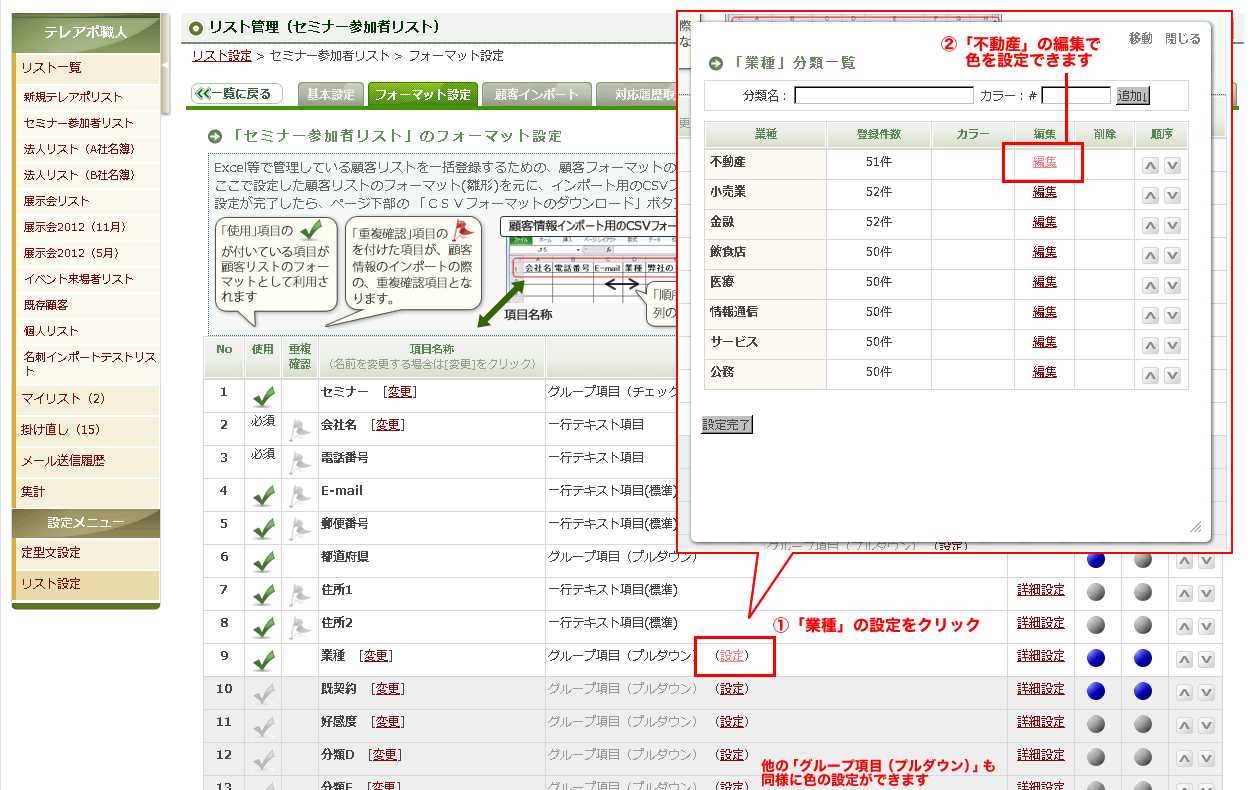
Task: Click the up arrow in 医療 row
Action: (x=1151, y=285)
